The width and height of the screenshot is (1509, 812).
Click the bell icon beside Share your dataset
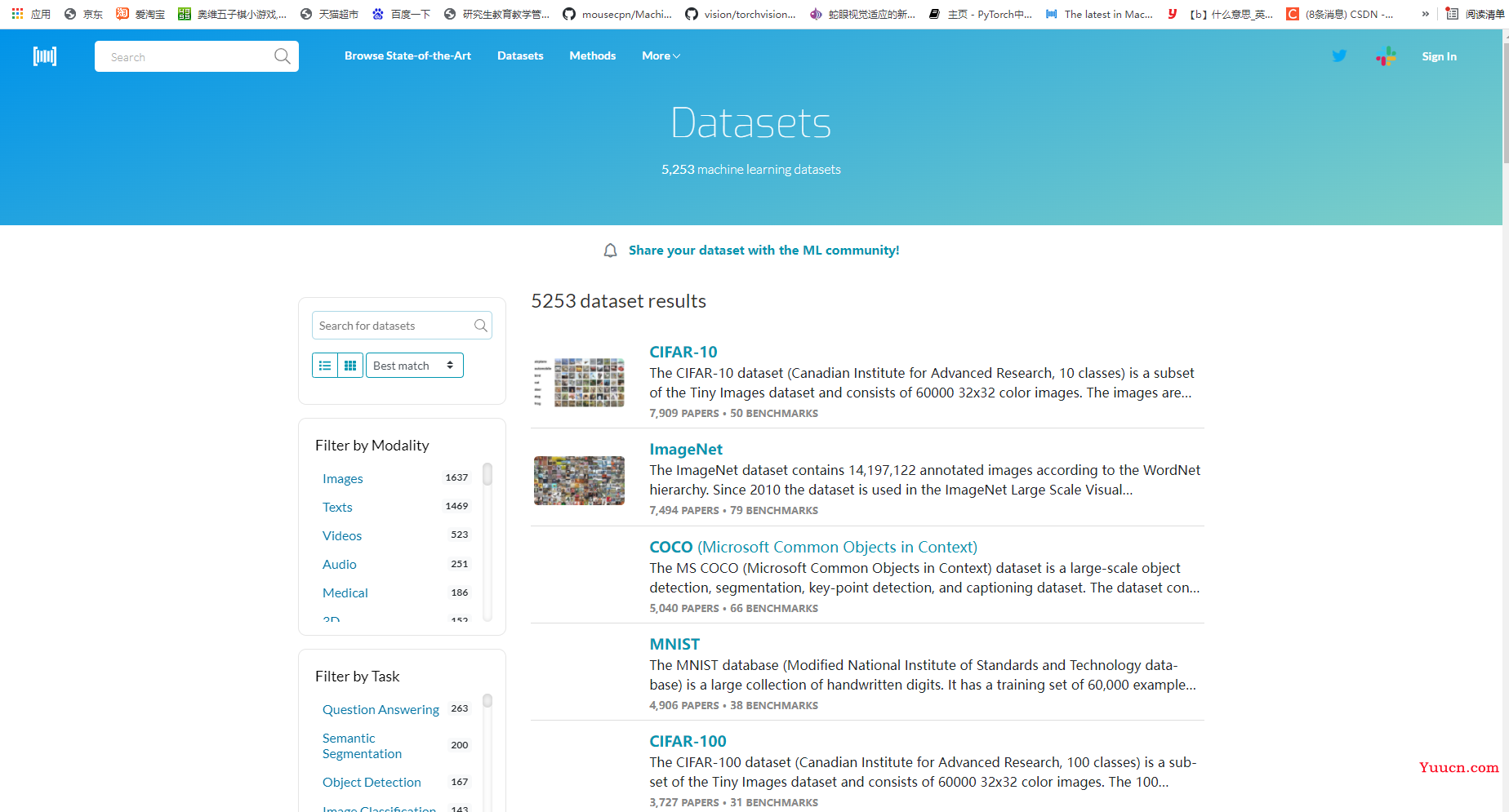pos(610,251)
